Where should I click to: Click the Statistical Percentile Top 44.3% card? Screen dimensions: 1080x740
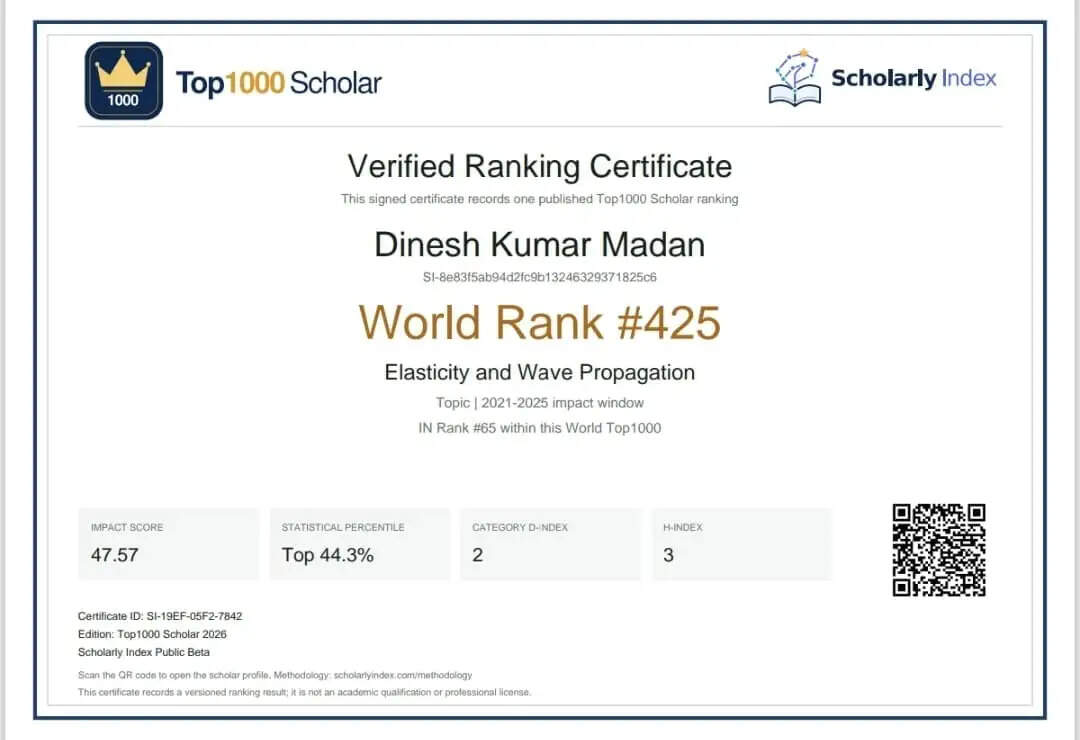[x=360, y=544]
